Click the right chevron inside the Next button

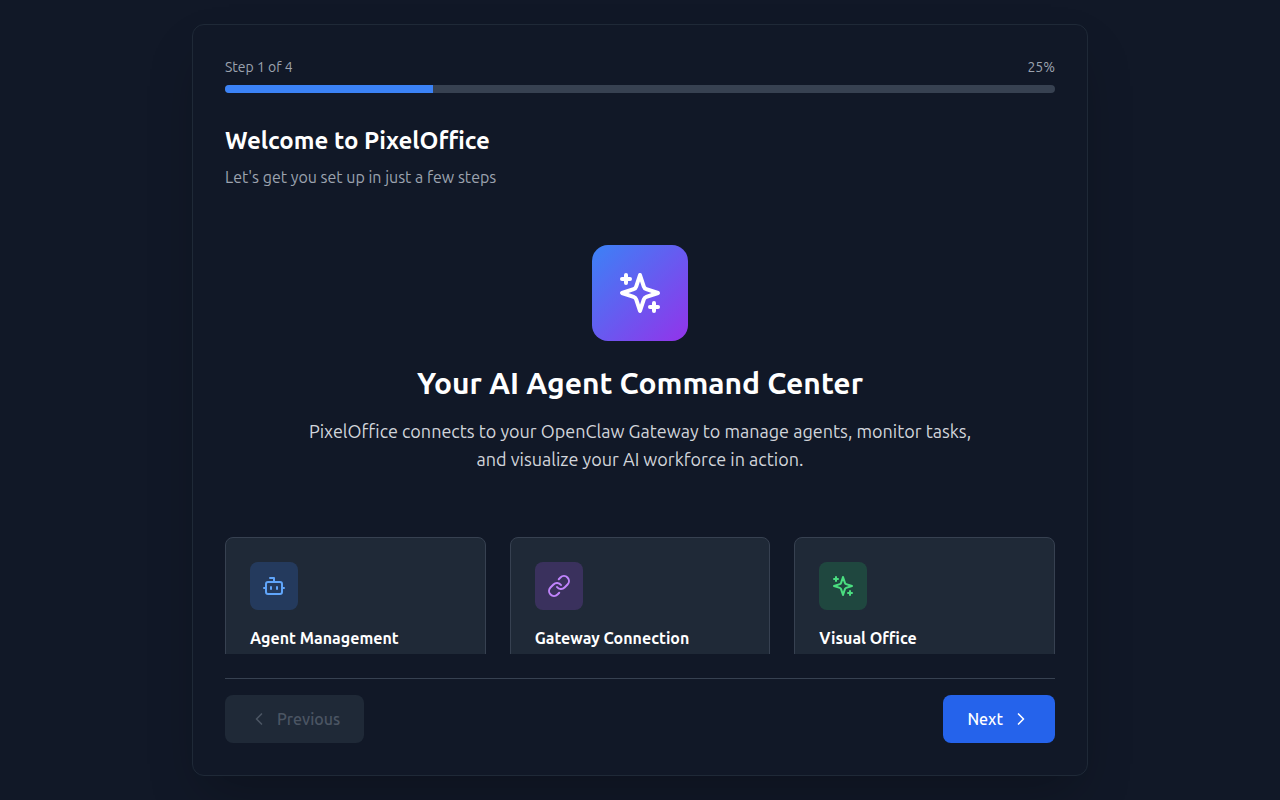(1020, 719)
